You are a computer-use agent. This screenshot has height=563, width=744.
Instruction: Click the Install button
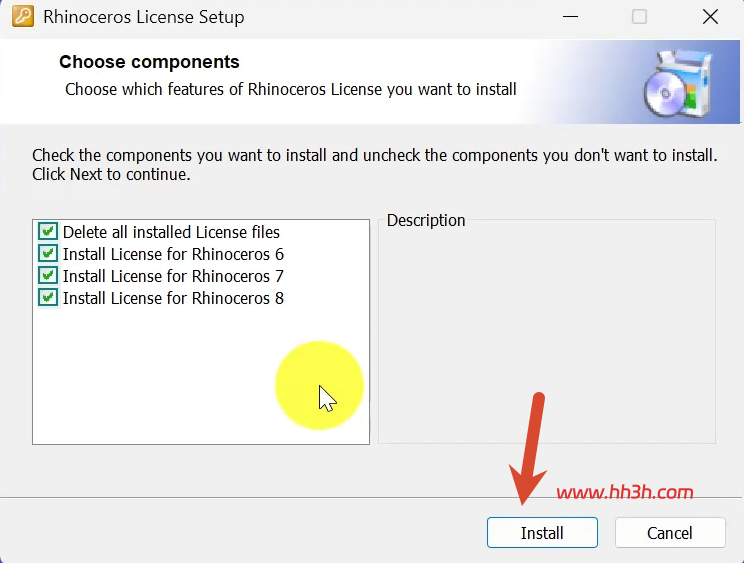pos(542,533)
